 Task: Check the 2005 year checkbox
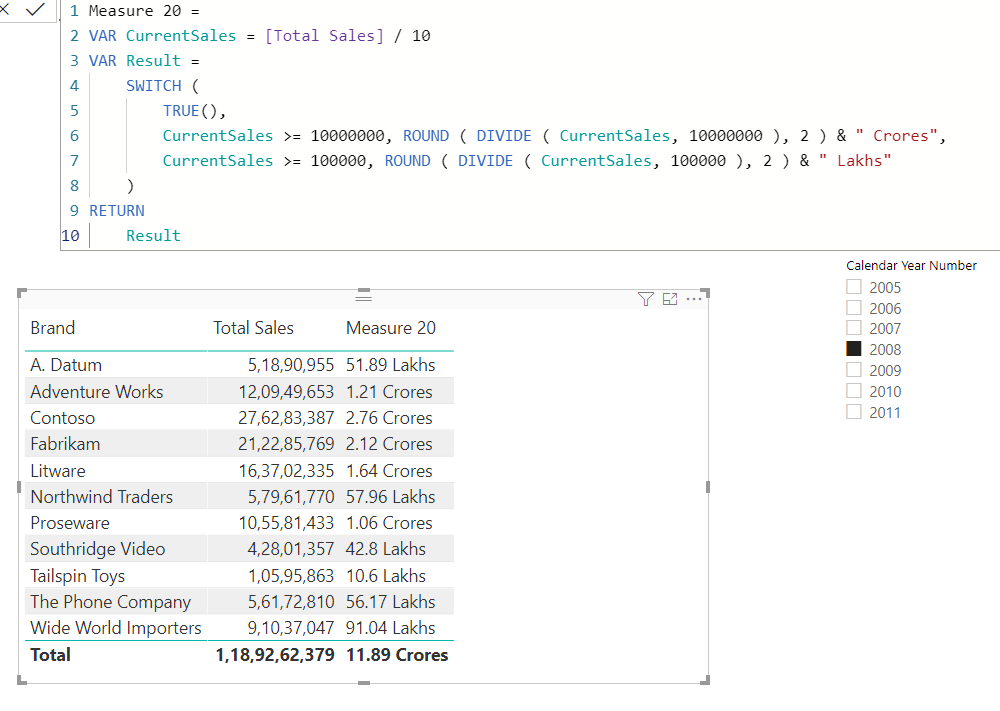point(854,287)
